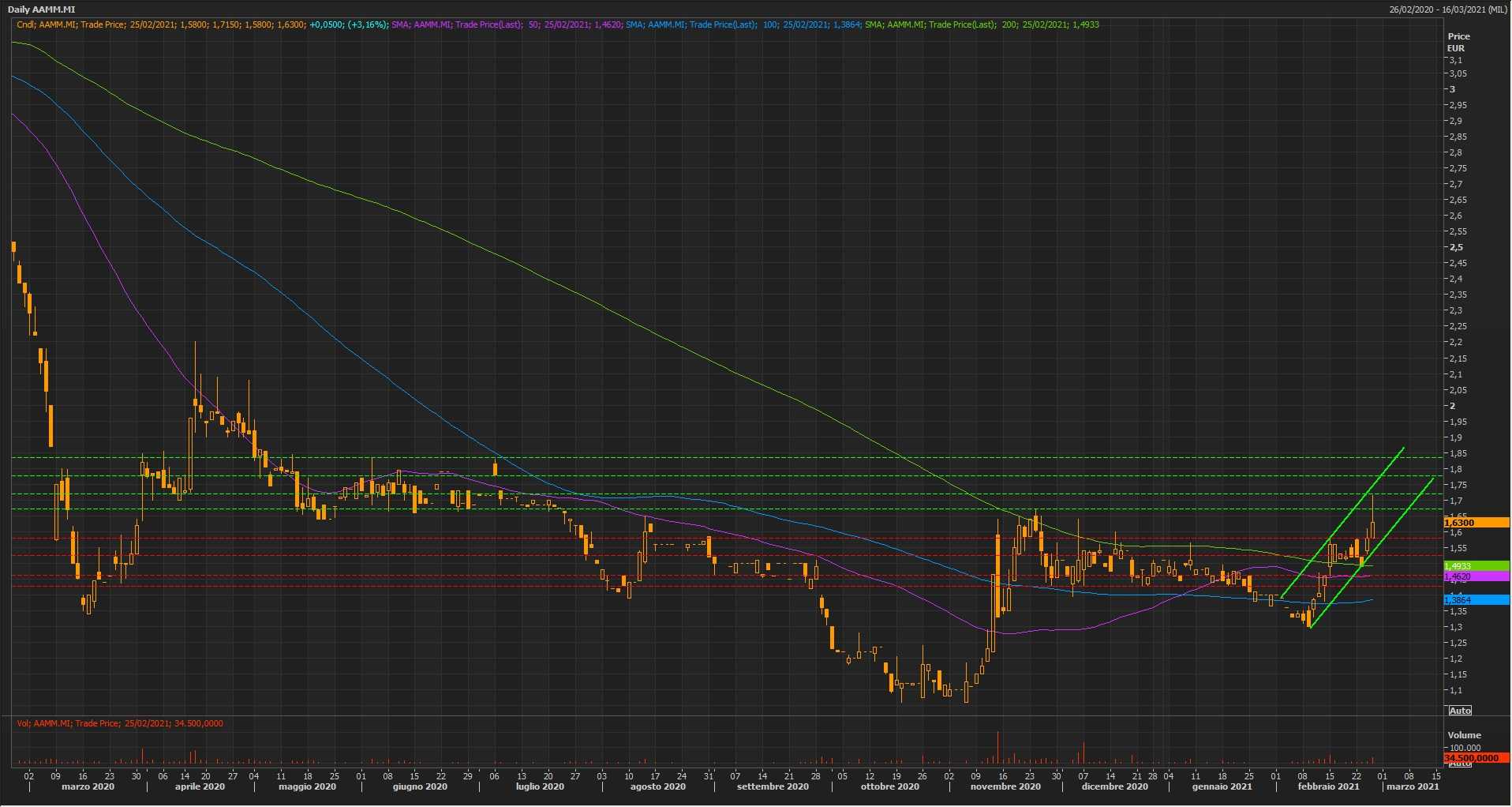Select the blue SMA 100 legend entry
1512x807 pixels.
pyautogui.click(x=743, y=24)
